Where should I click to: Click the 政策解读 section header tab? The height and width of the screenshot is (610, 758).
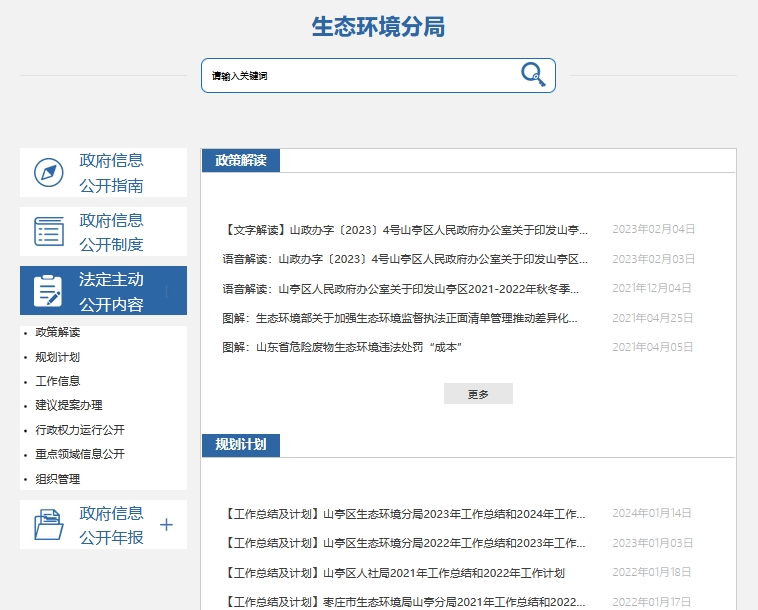[241, 160]
